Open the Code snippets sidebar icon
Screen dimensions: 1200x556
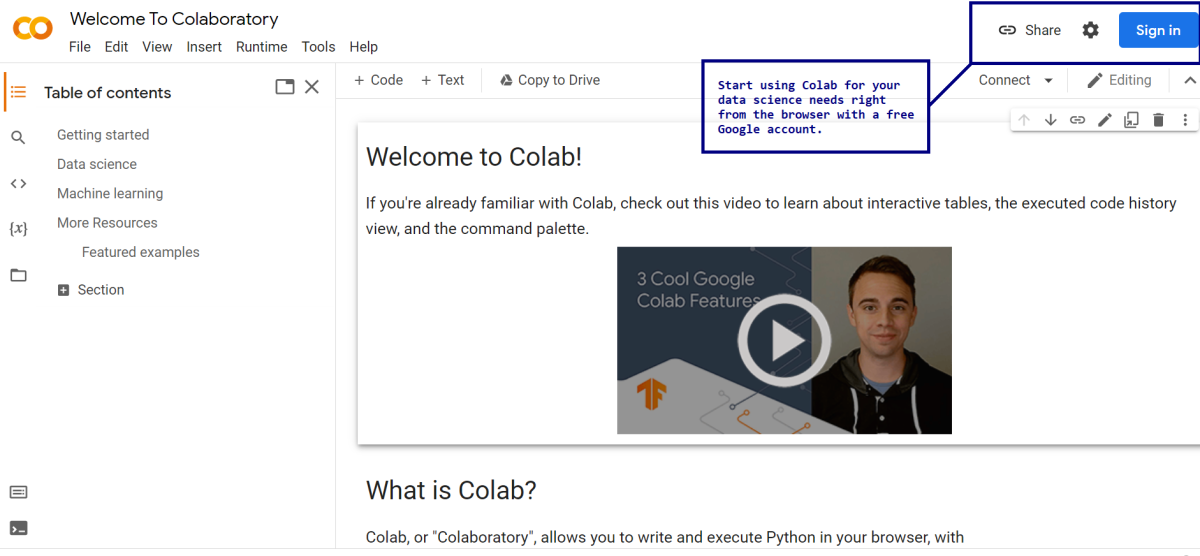[x=18, y=183]
